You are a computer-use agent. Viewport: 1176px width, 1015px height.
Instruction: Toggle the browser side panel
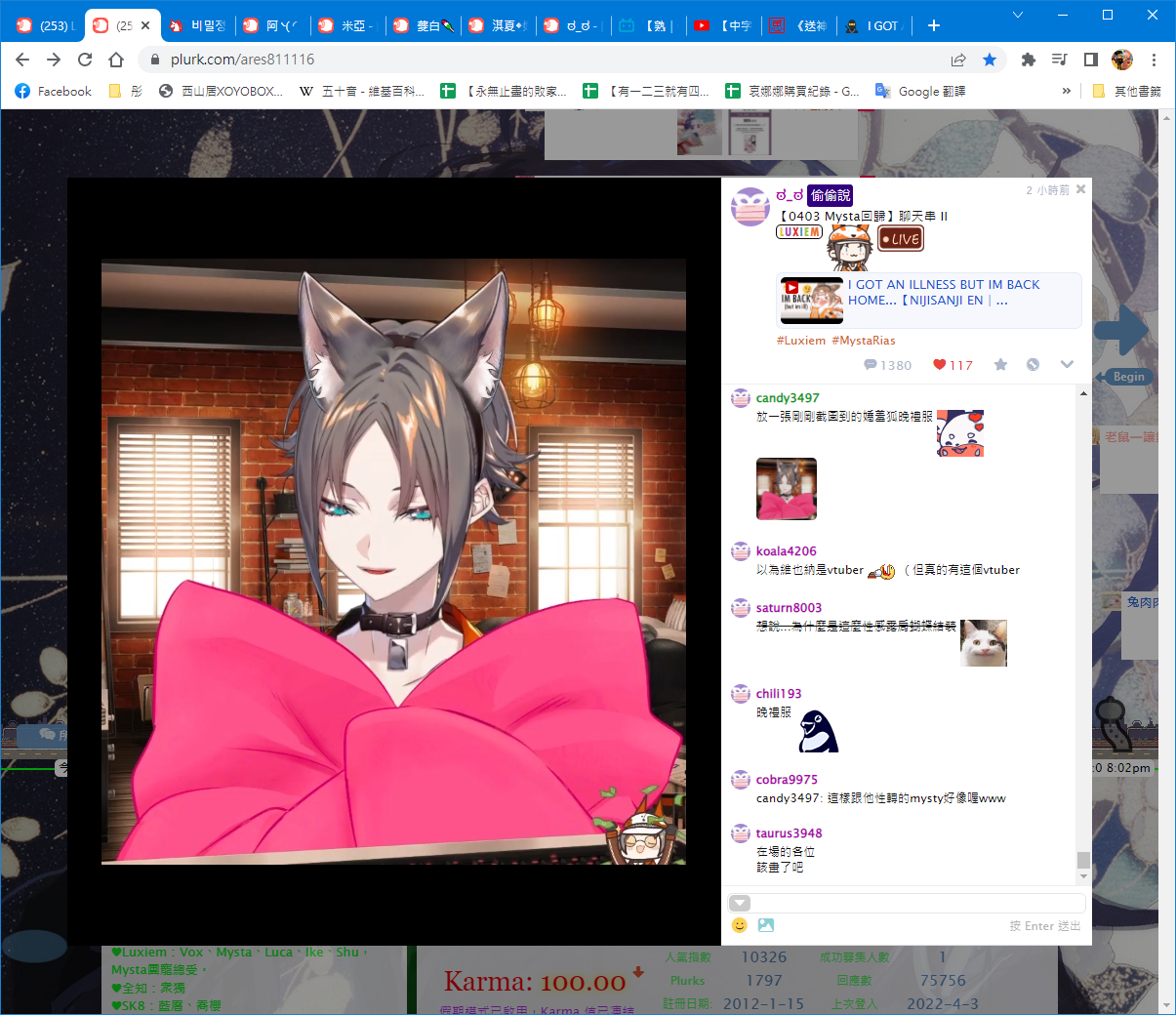coord(1091,60)
